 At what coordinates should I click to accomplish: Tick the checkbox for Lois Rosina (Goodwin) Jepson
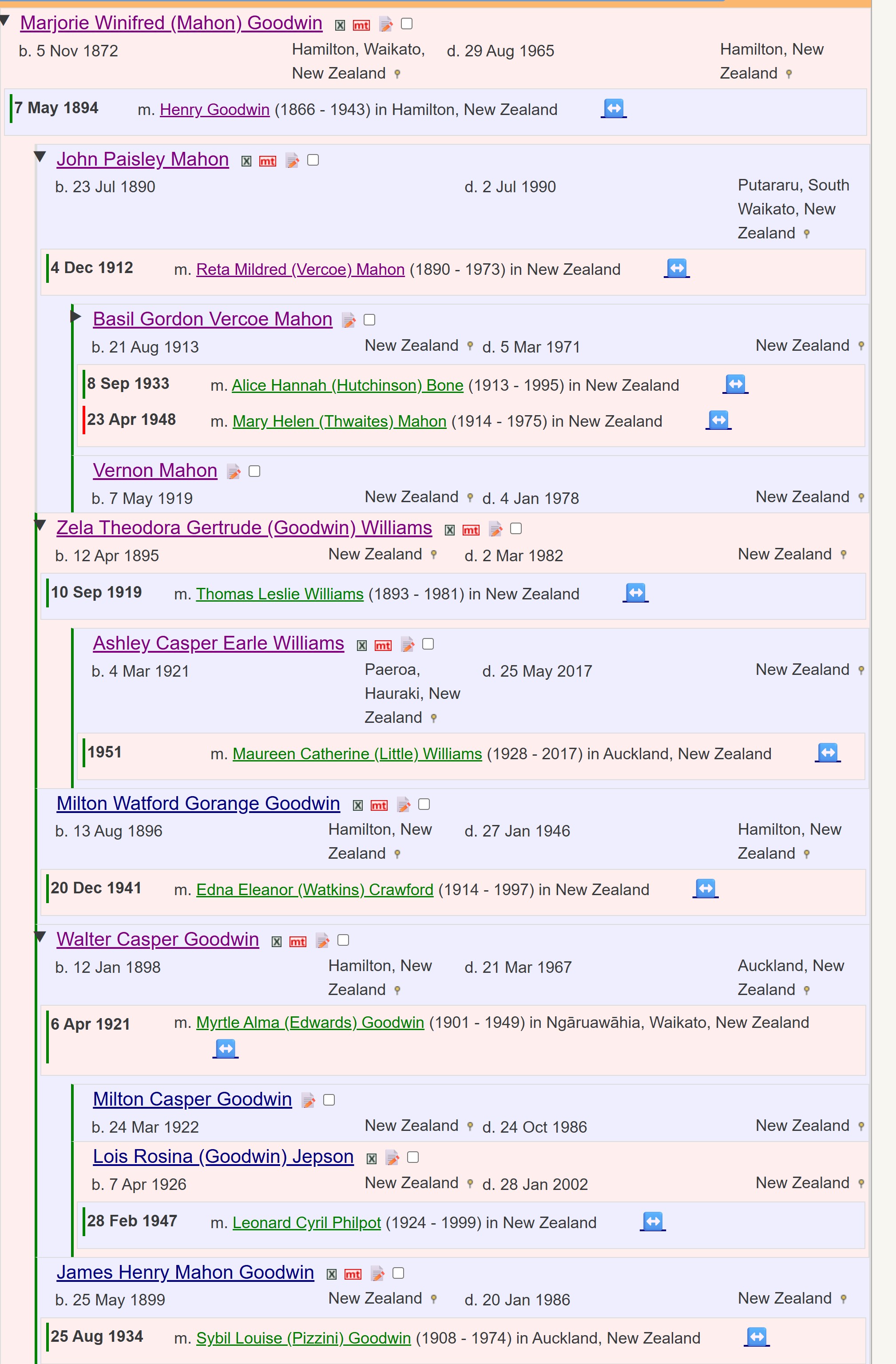point(413,1157)
